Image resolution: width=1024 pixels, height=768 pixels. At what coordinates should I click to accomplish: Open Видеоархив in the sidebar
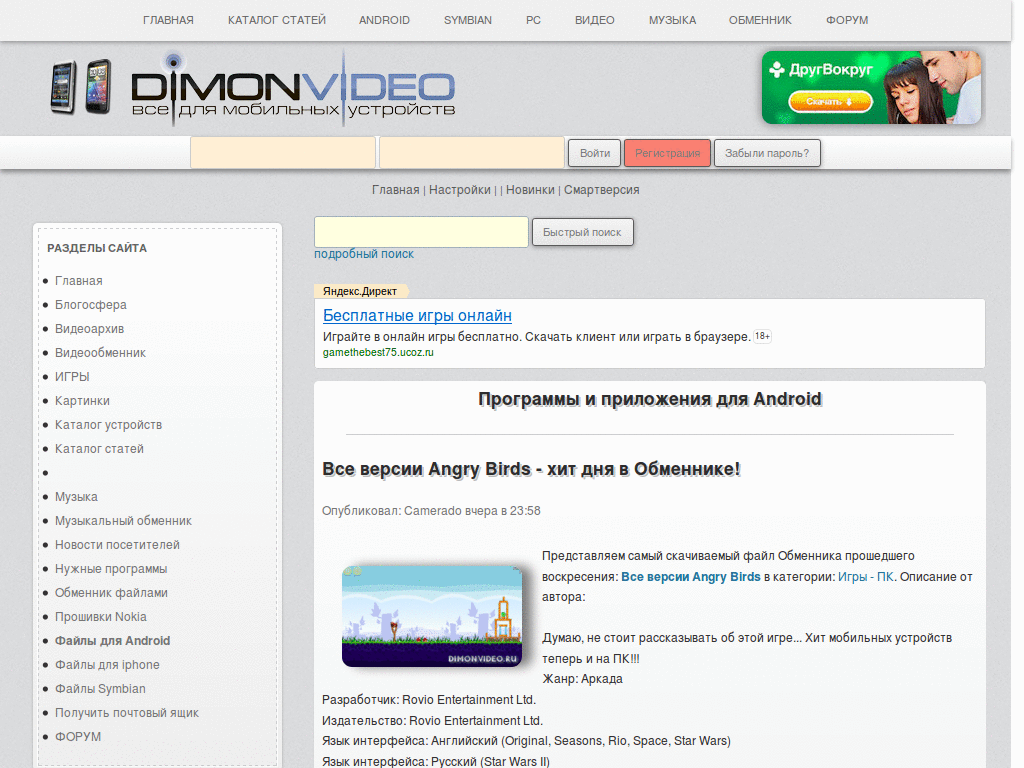pyautogui.click(x=89, y=329)
